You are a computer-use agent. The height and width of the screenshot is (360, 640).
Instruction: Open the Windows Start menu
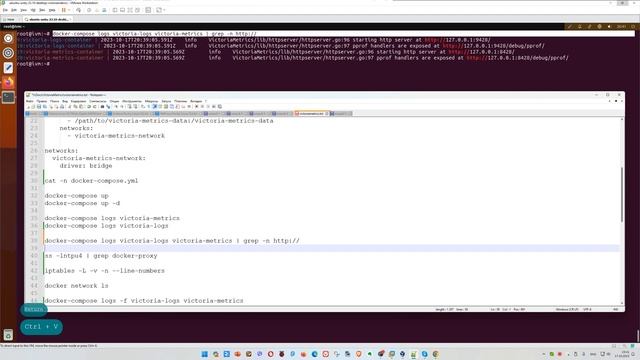coord(204,354)
